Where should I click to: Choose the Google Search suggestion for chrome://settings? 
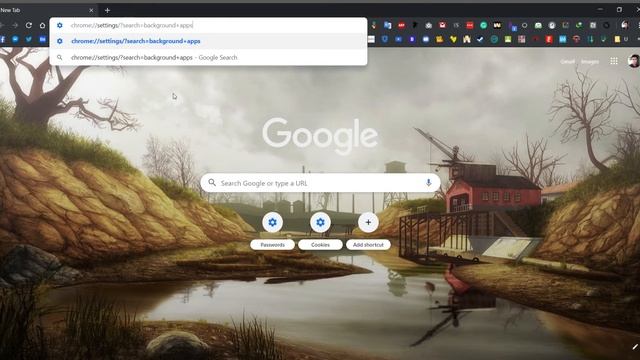point(208,58)
